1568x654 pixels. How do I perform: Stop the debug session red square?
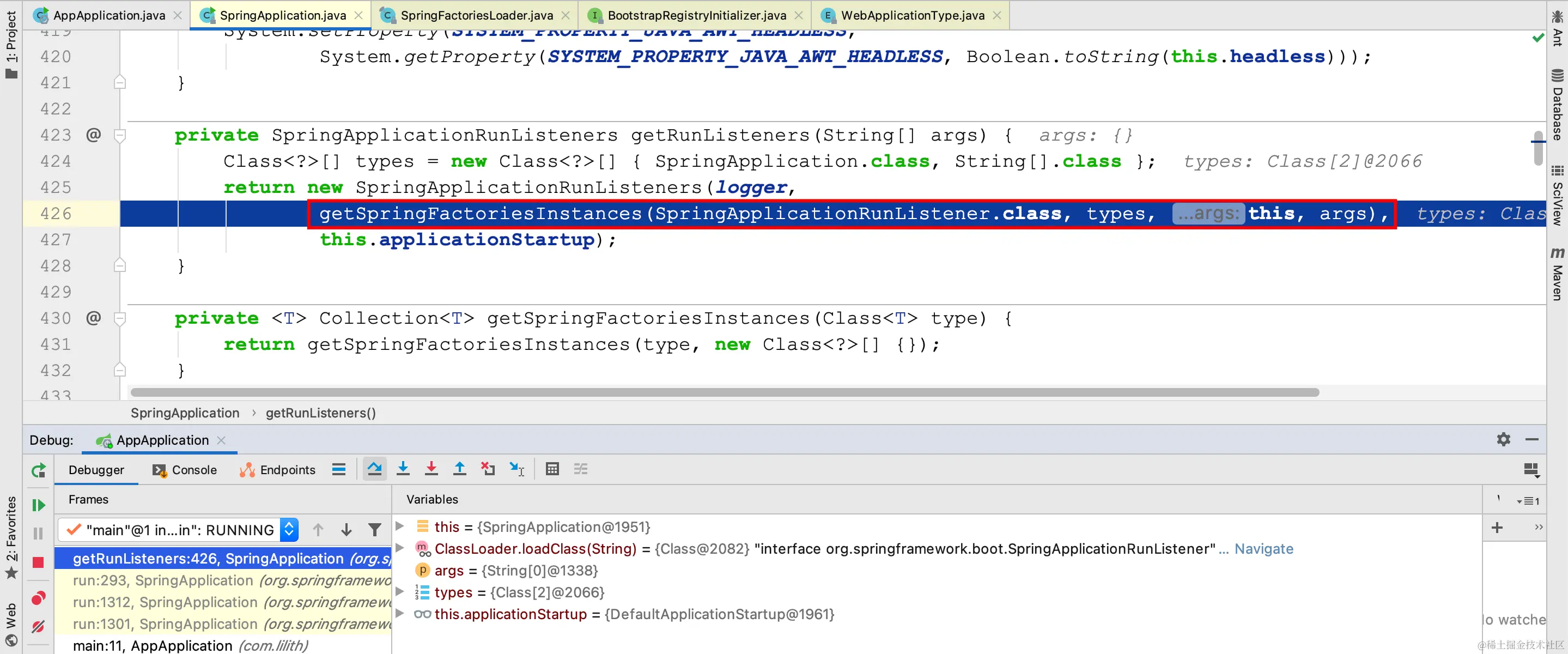click(x=38, y=562)
